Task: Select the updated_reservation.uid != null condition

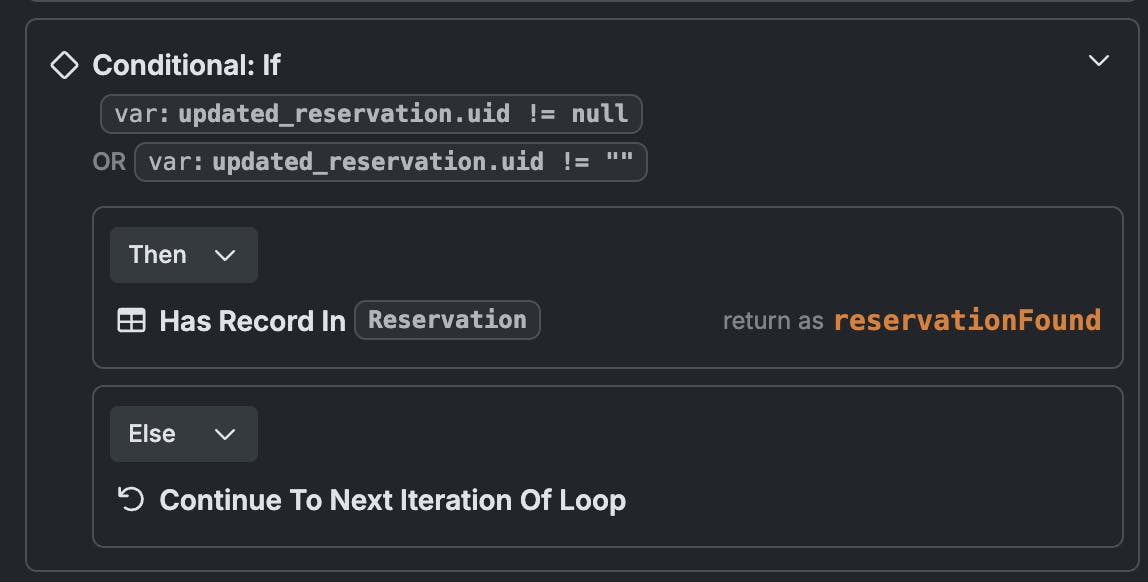Action: (x=371, y=114)
